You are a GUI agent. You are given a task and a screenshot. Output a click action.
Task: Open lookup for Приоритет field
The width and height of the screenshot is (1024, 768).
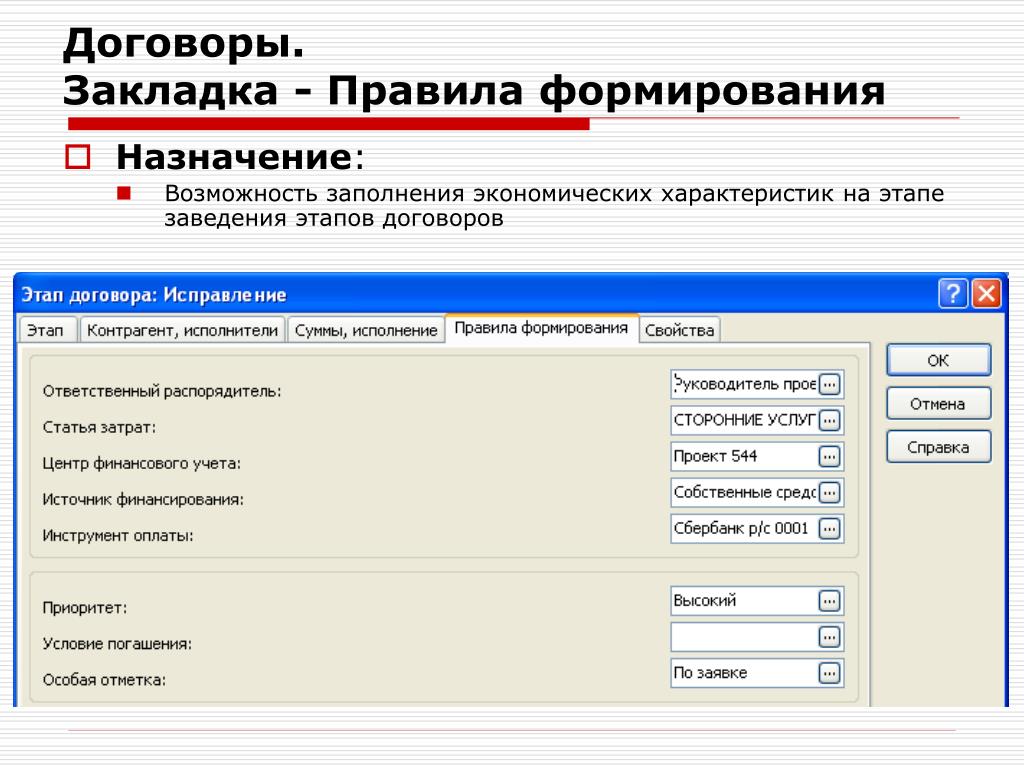829,601
